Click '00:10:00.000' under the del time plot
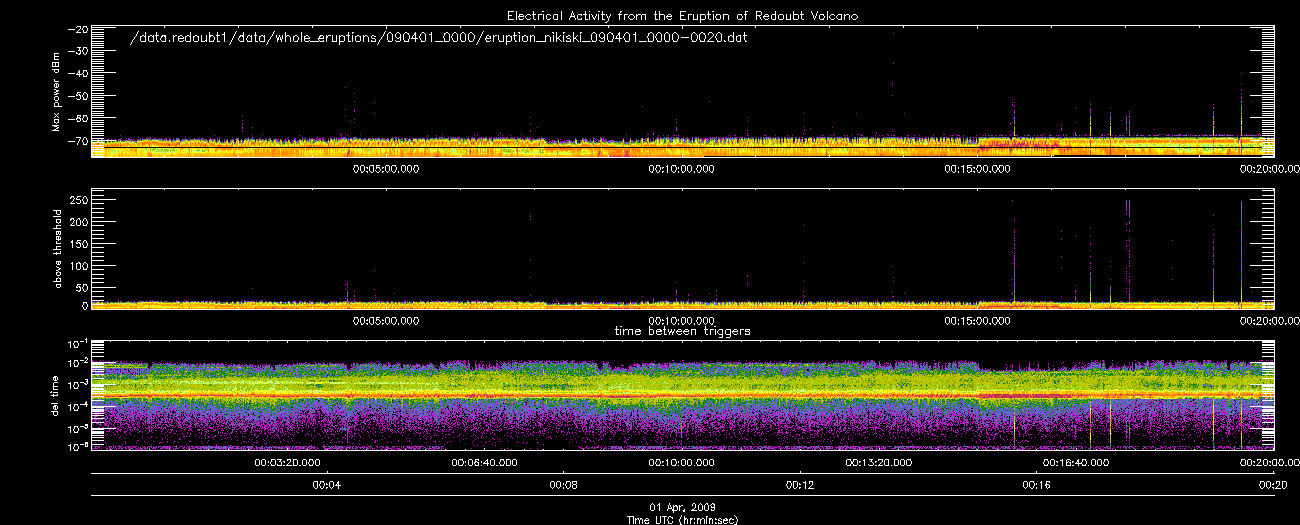This screenshot has height=525, width=1300. coord(681,463)
